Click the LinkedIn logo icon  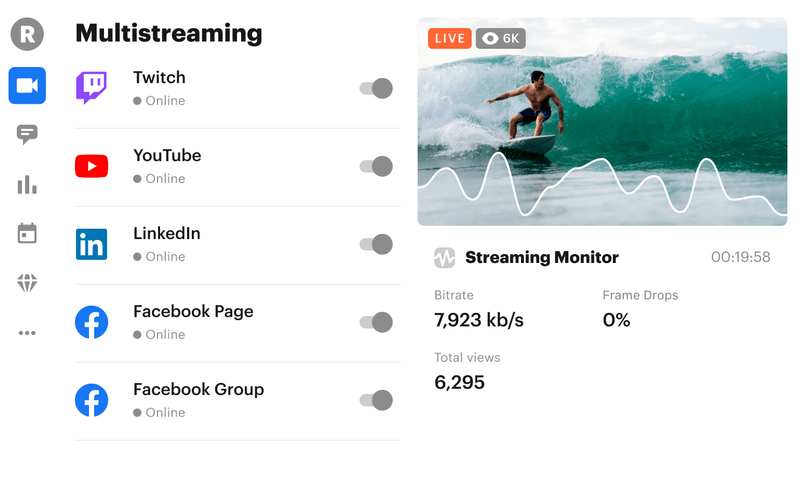point(91,244)
